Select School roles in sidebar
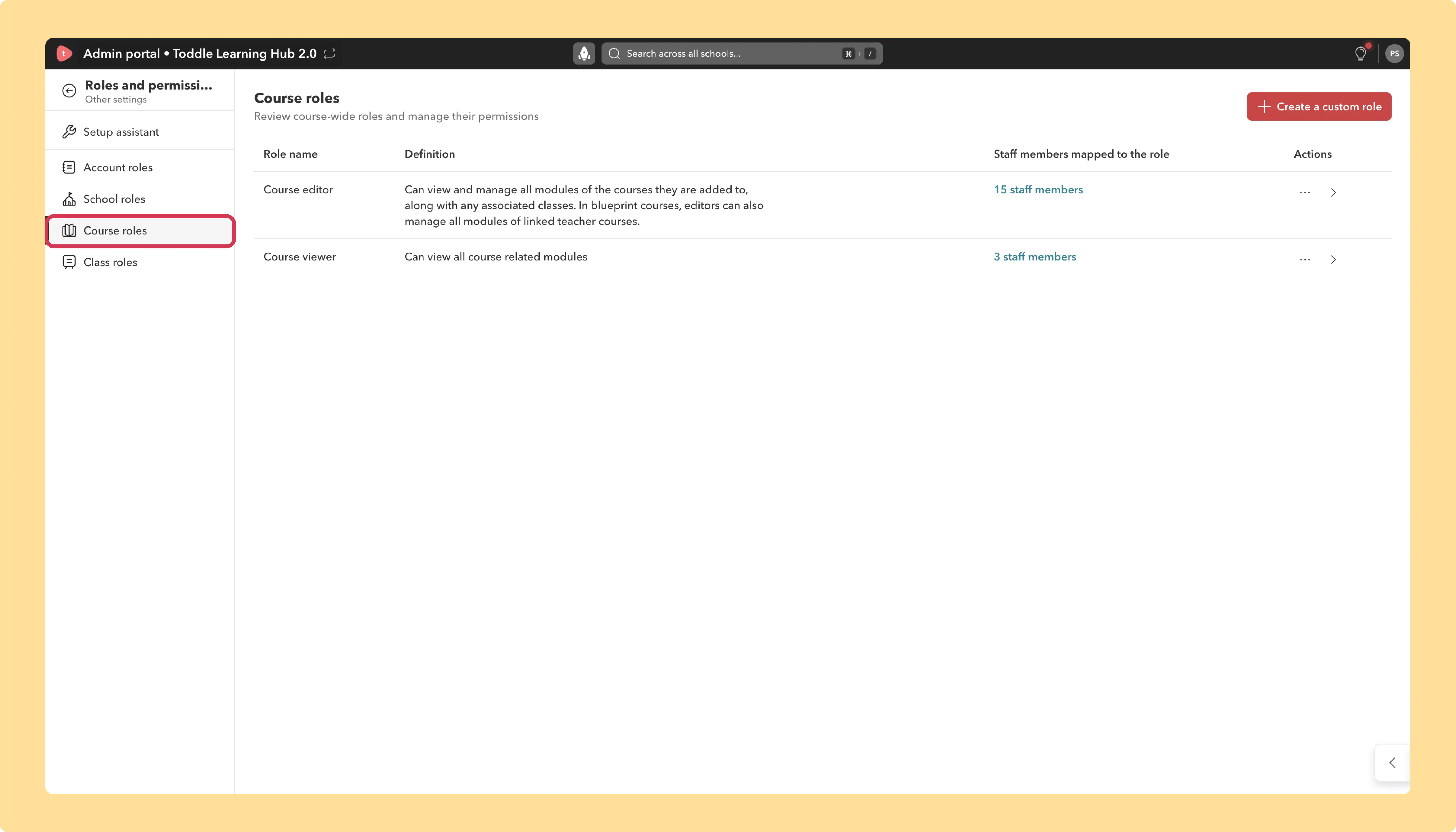 coord(140,199)
